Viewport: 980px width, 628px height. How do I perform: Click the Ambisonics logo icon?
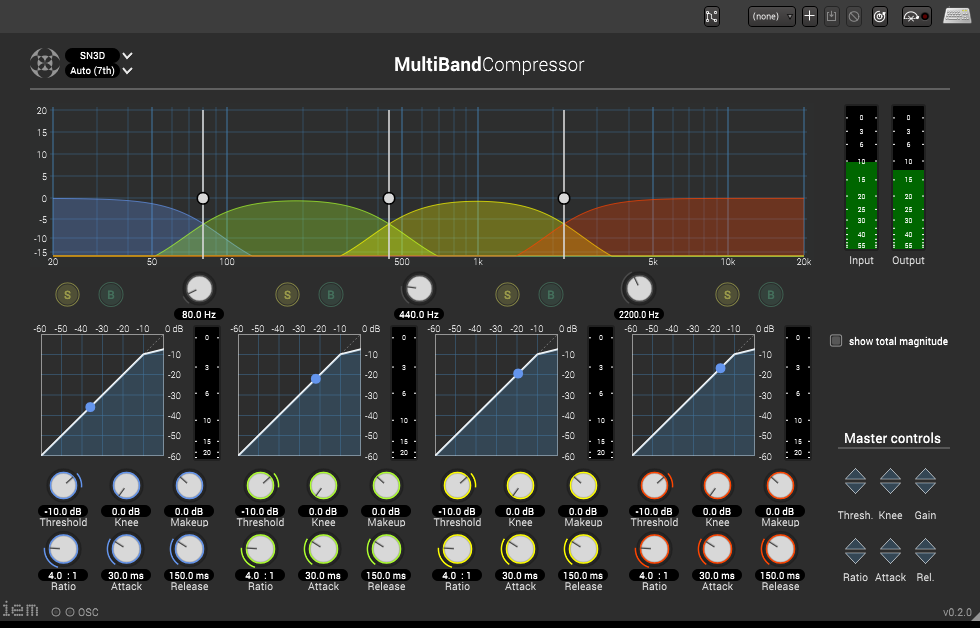pos(44,63)
